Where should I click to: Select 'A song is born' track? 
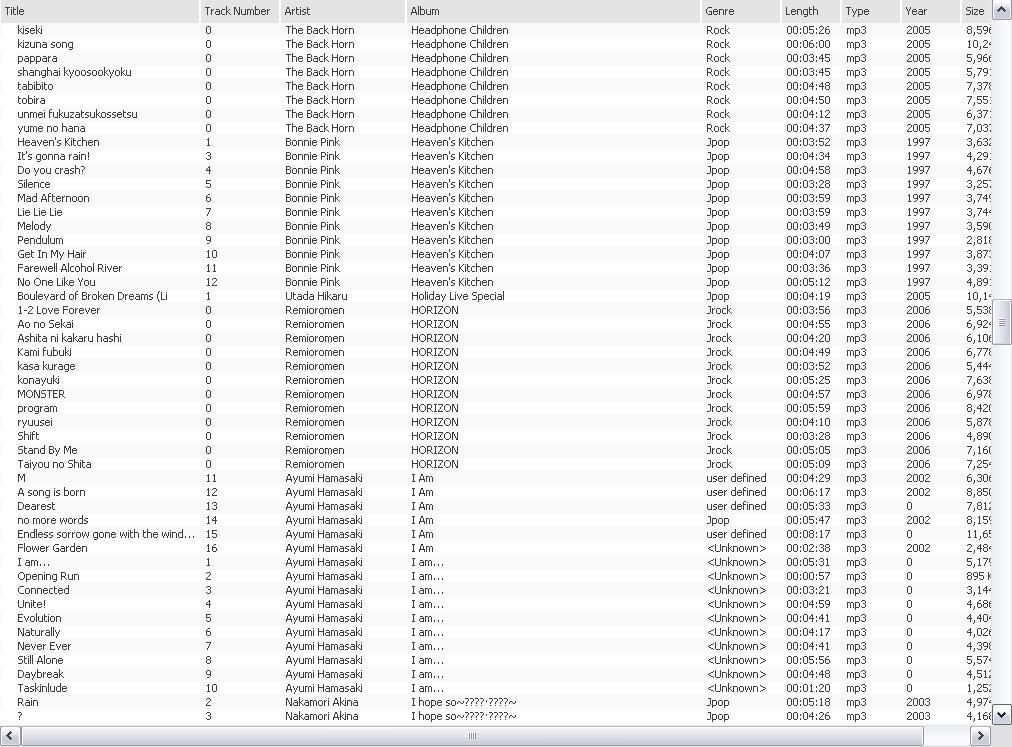pos(51,492)
